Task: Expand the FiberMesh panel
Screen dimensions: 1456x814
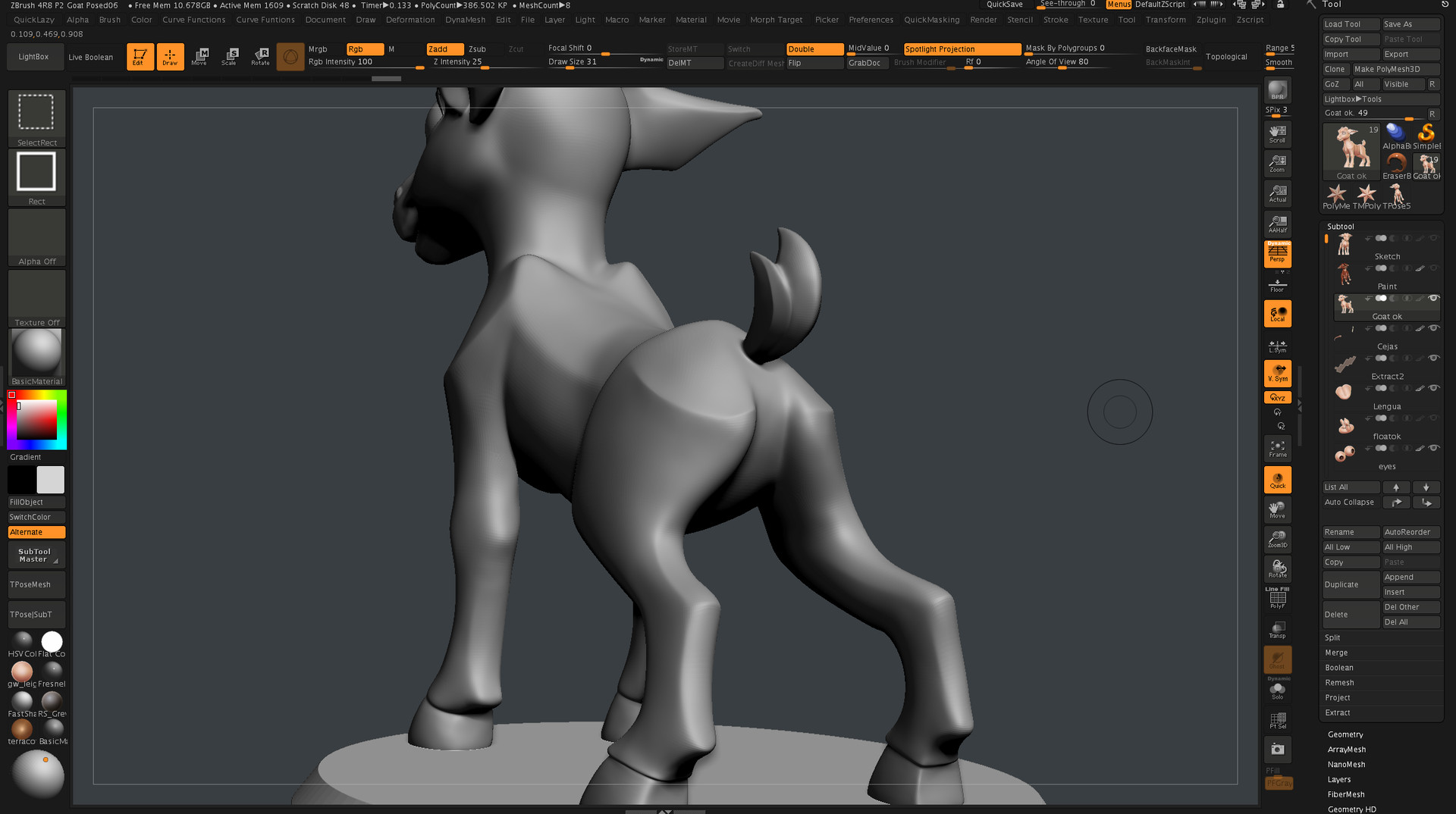Action: (x=1346, y=794)
